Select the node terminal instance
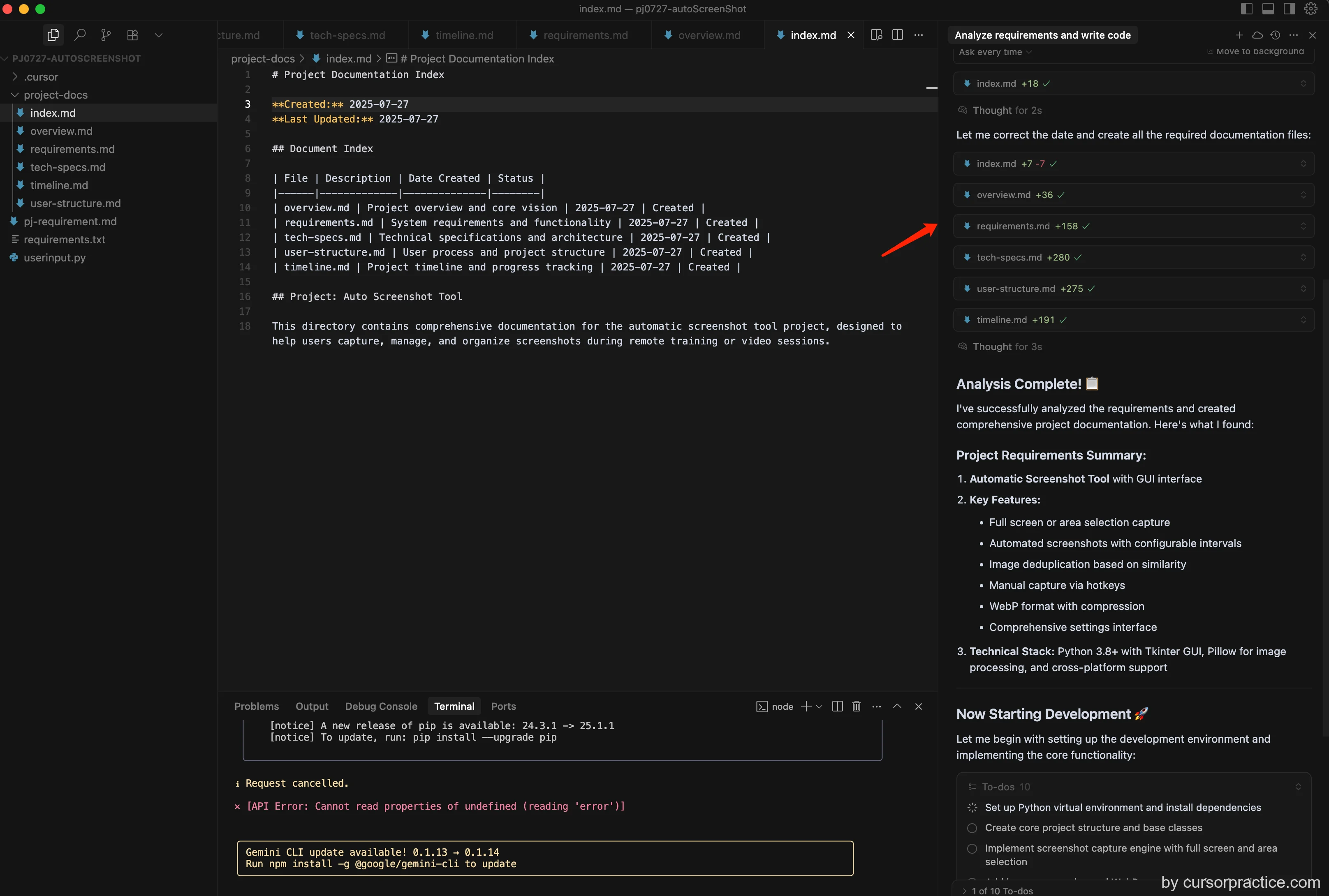Screen dimensions: 1329x896 [775, 706]
